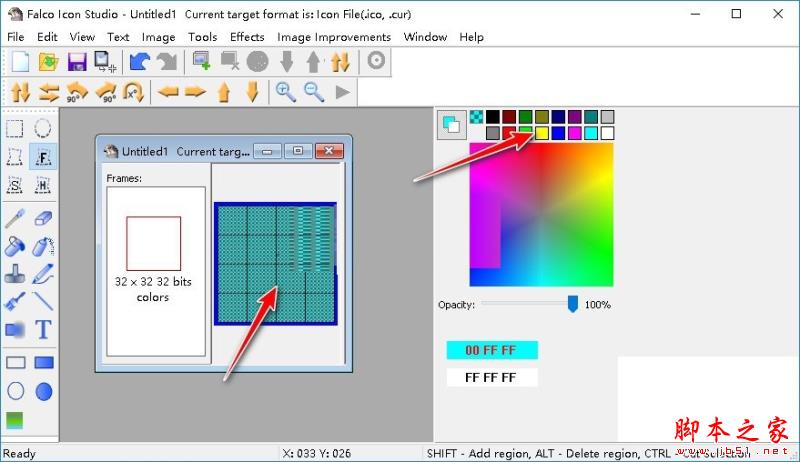Rotate 90 degrees clockwise

coord(106,92)
